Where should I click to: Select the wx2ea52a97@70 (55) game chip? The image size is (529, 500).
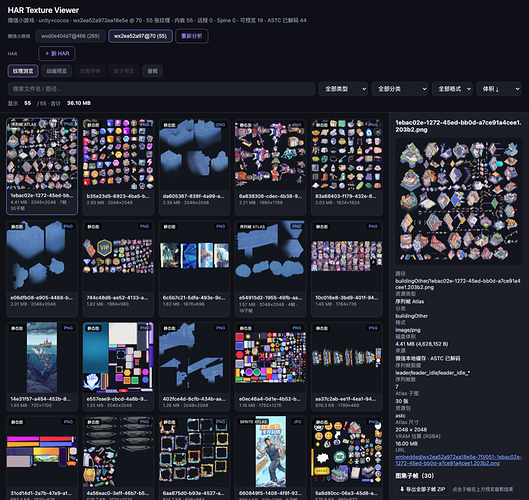[x=140, y=36]
